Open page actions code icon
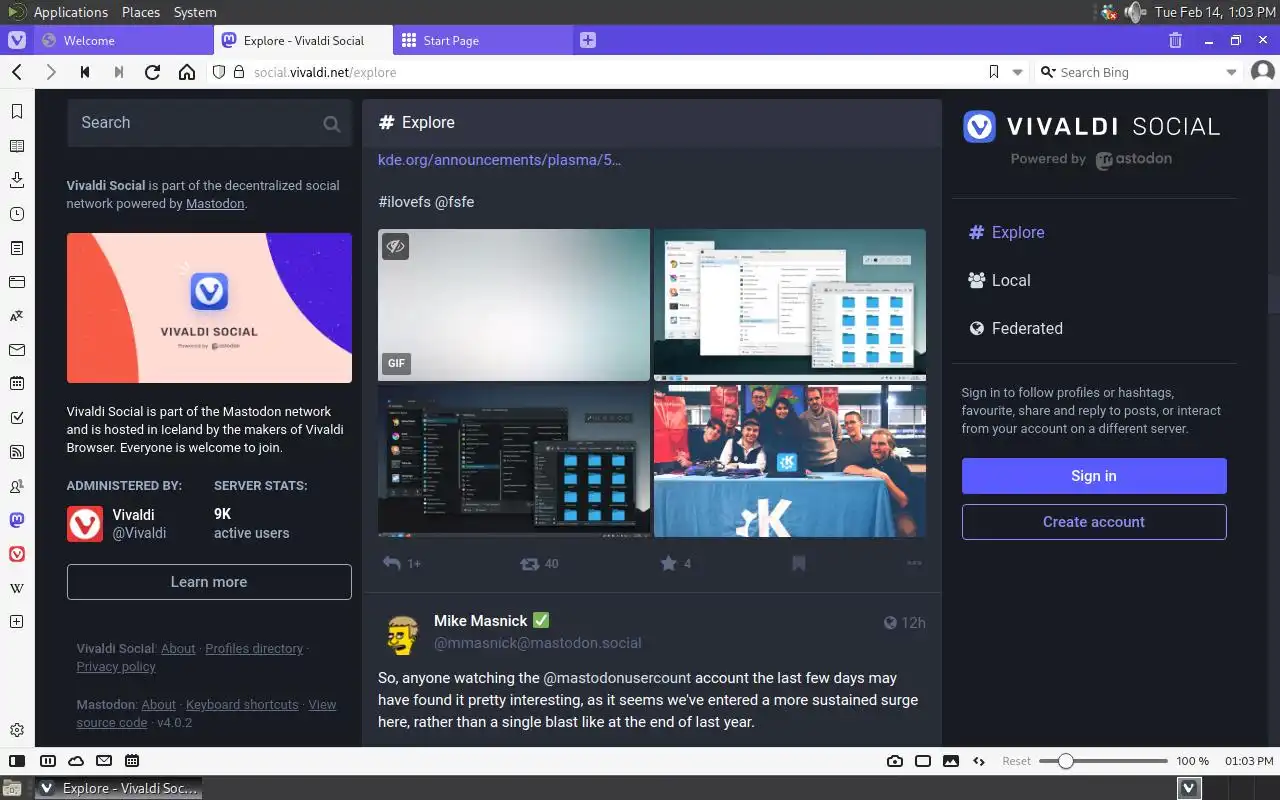The height and width of the screenshot is (800, 1280). (979, 761)
